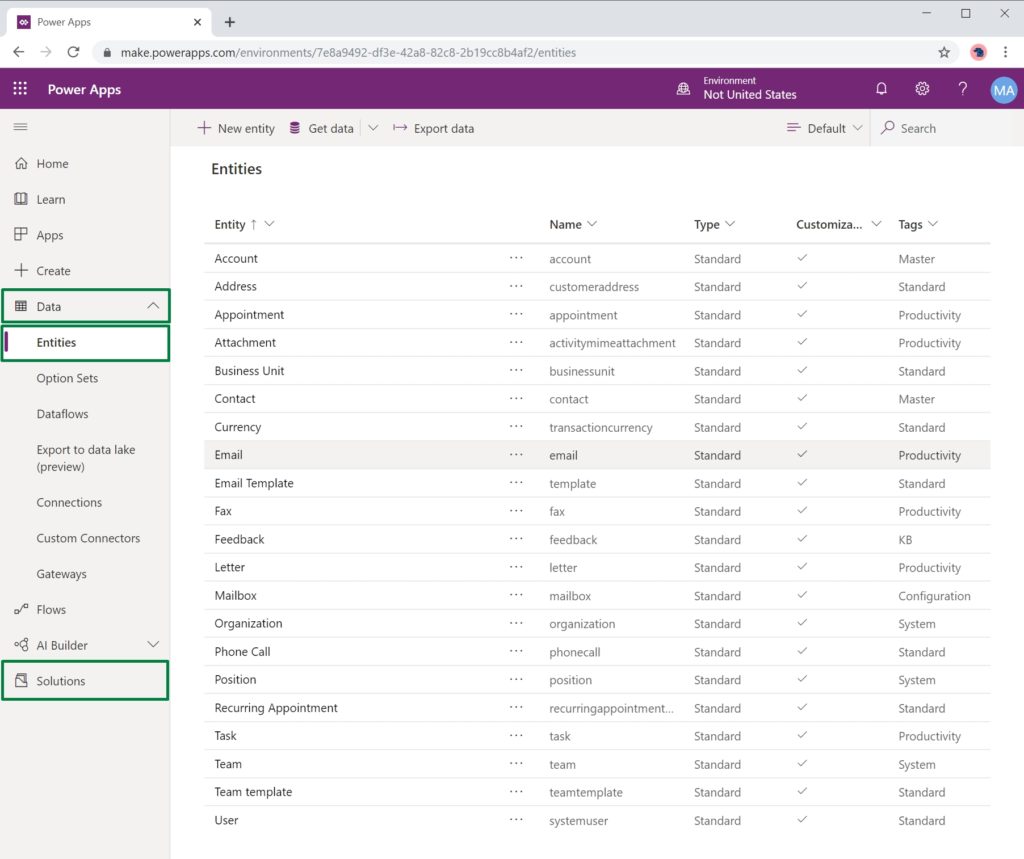Open the Phone Call entity
Image resolution: width=1024 pixels, height=859 pixels.
click(242, 651)
